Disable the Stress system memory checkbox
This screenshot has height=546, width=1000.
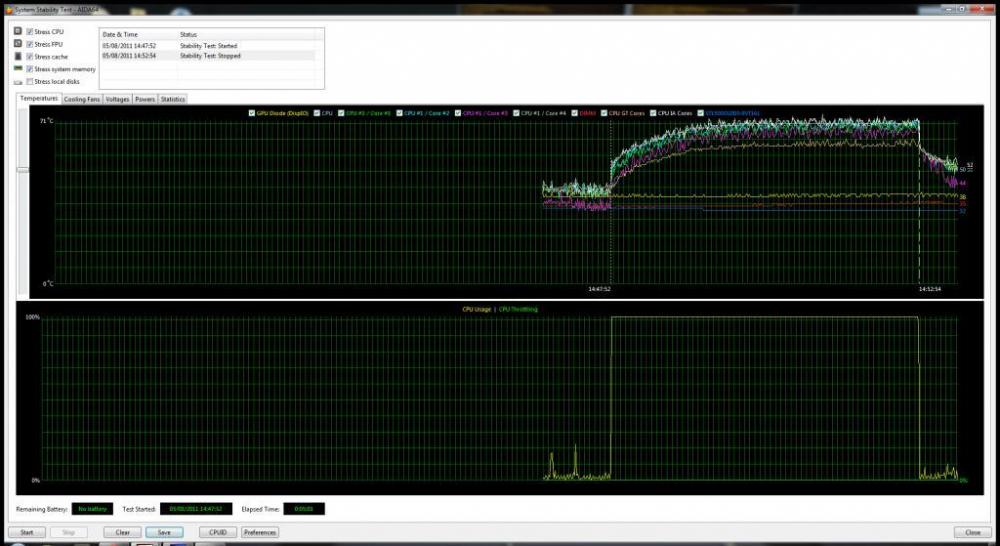click(30, 69)
